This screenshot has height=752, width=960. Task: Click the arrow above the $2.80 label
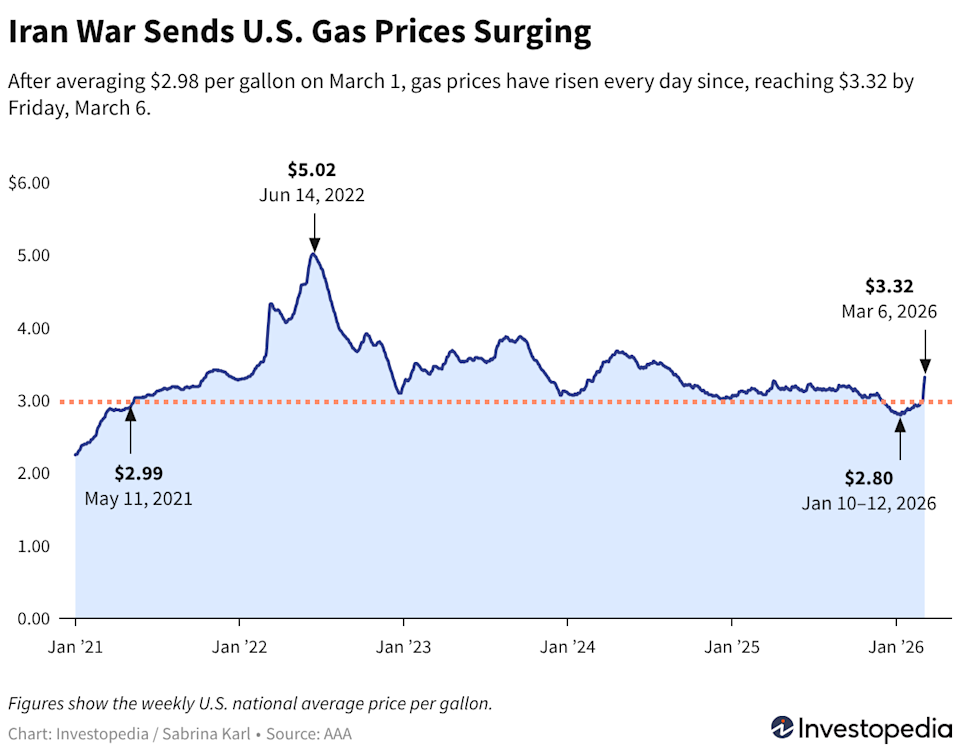click(x=900, y=438)
